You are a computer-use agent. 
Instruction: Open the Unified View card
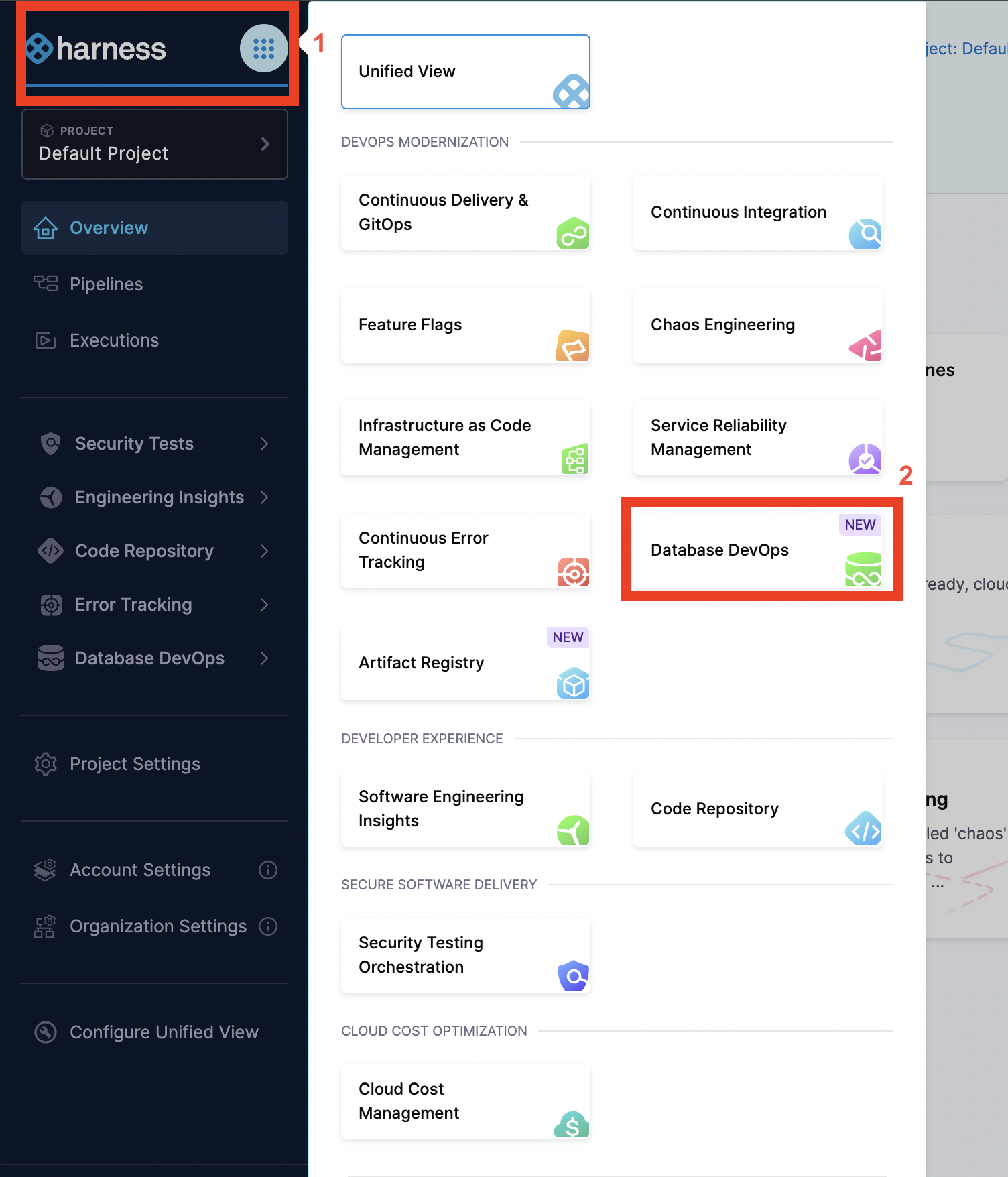[x=465, y=72]
